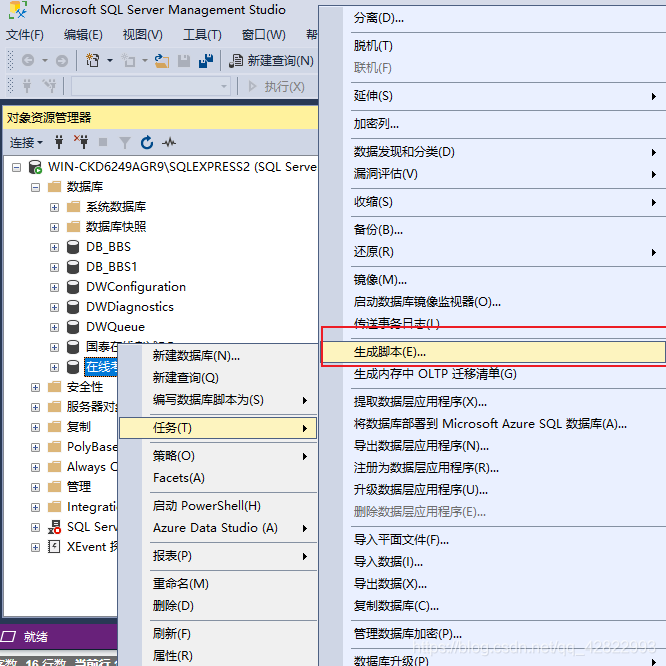Click the activity monitor pulse icon

pos(169,142)
